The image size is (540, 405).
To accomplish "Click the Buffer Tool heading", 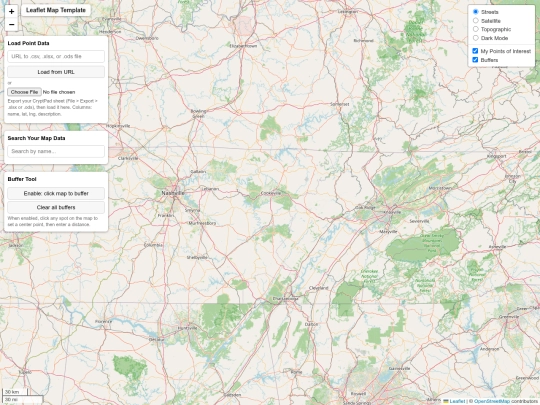I will tap(22, 179).
